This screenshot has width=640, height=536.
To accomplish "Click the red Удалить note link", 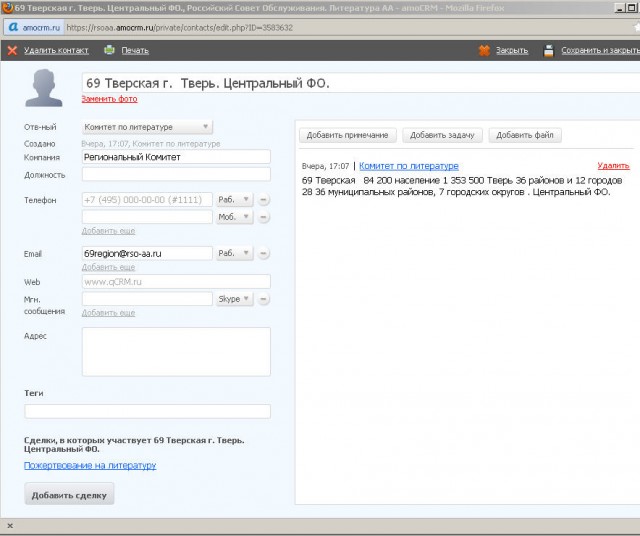I will coord(613,166).
